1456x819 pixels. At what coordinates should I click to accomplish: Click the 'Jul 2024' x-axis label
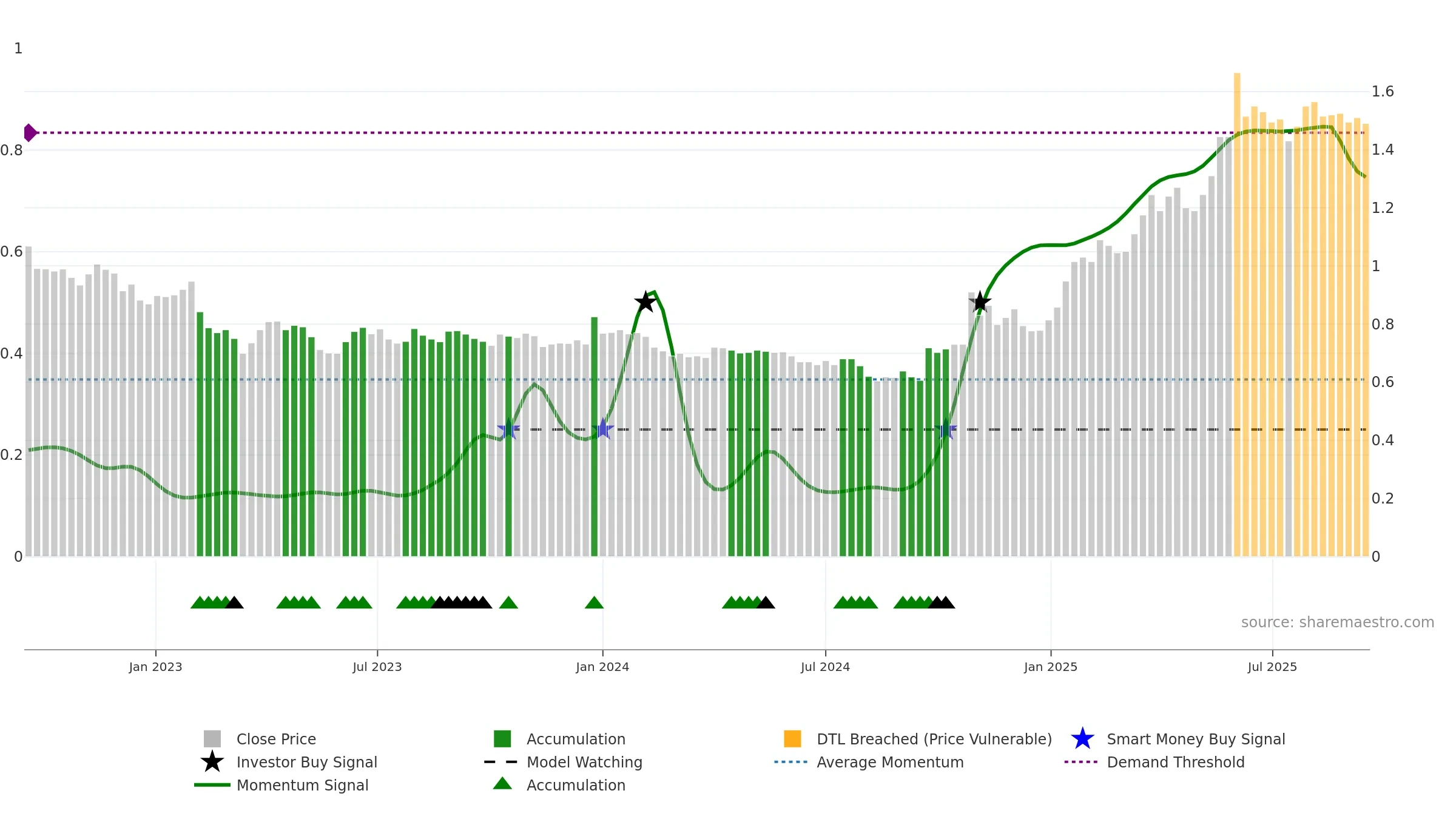pyautogui.click(x=825, y=667)
